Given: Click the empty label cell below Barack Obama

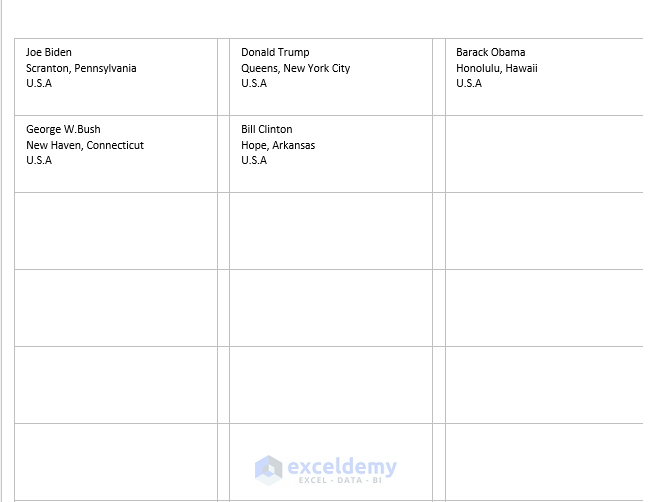Looking at the screenshot, I should 544,154.
